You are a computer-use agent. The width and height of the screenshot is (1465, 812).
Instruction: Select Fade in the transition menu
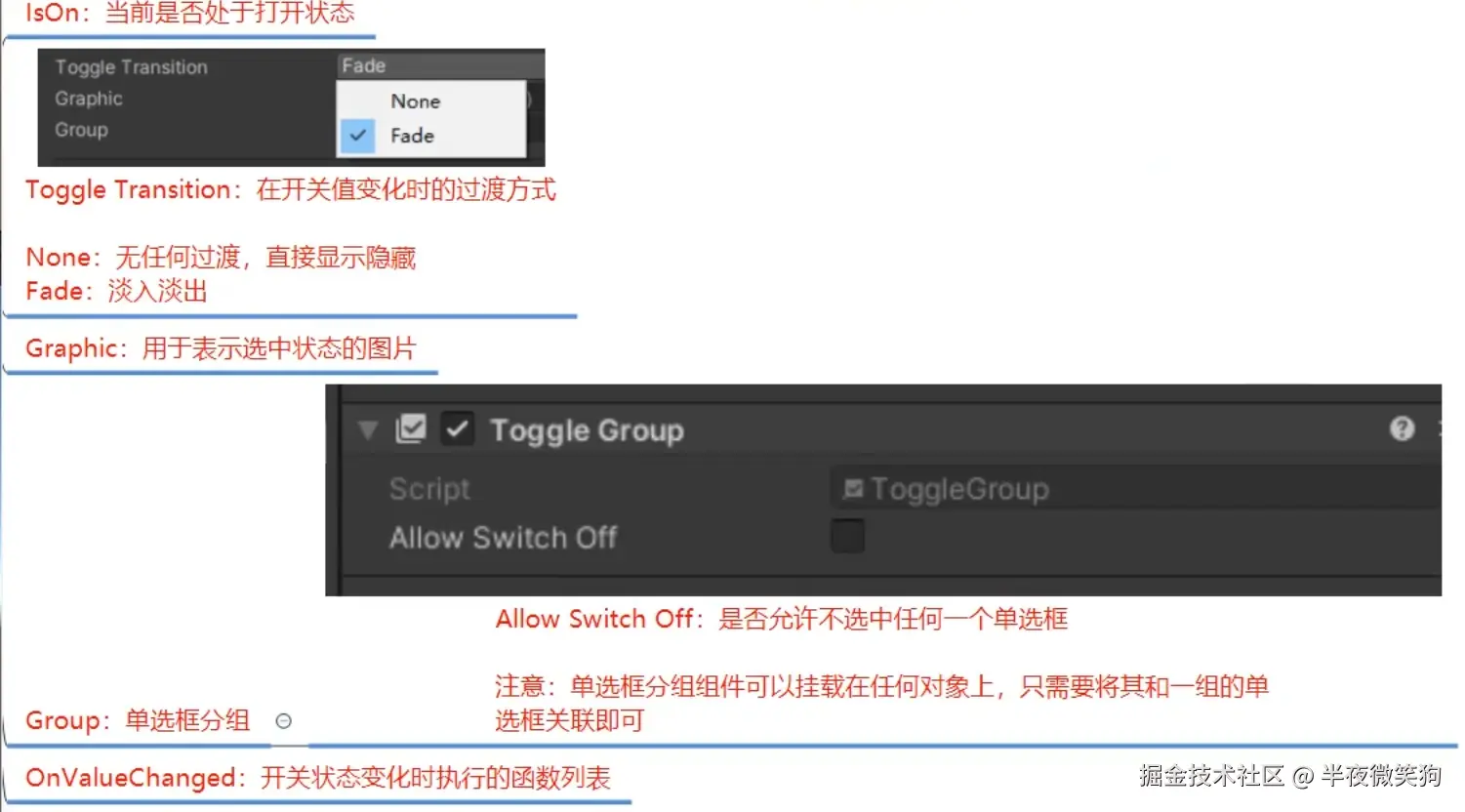point(412,136)
